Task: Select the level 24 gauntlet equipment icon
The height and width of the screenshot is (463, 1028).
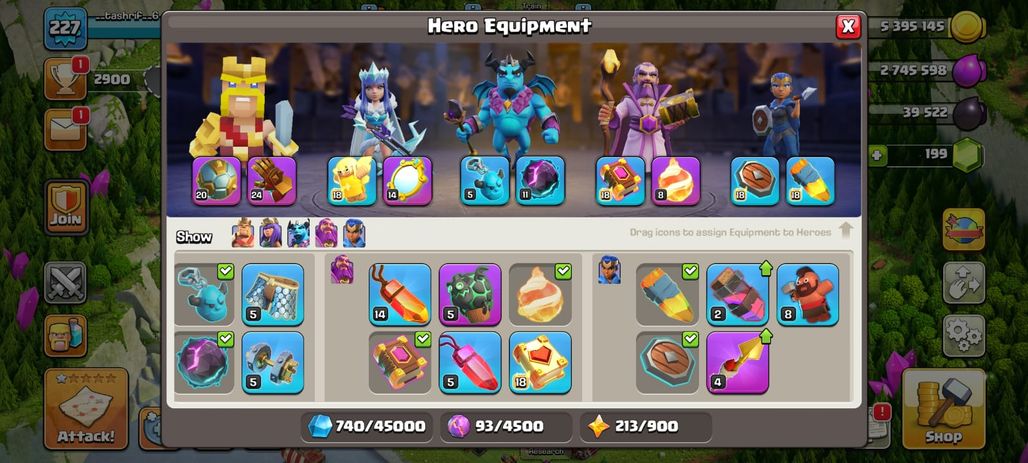Action: click(x=271, y=181)
